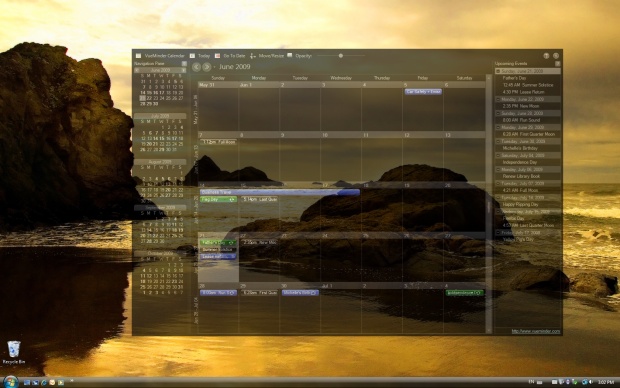Click the calendar vertical scrollbar
620x388 pixels.
coord(489,204)
